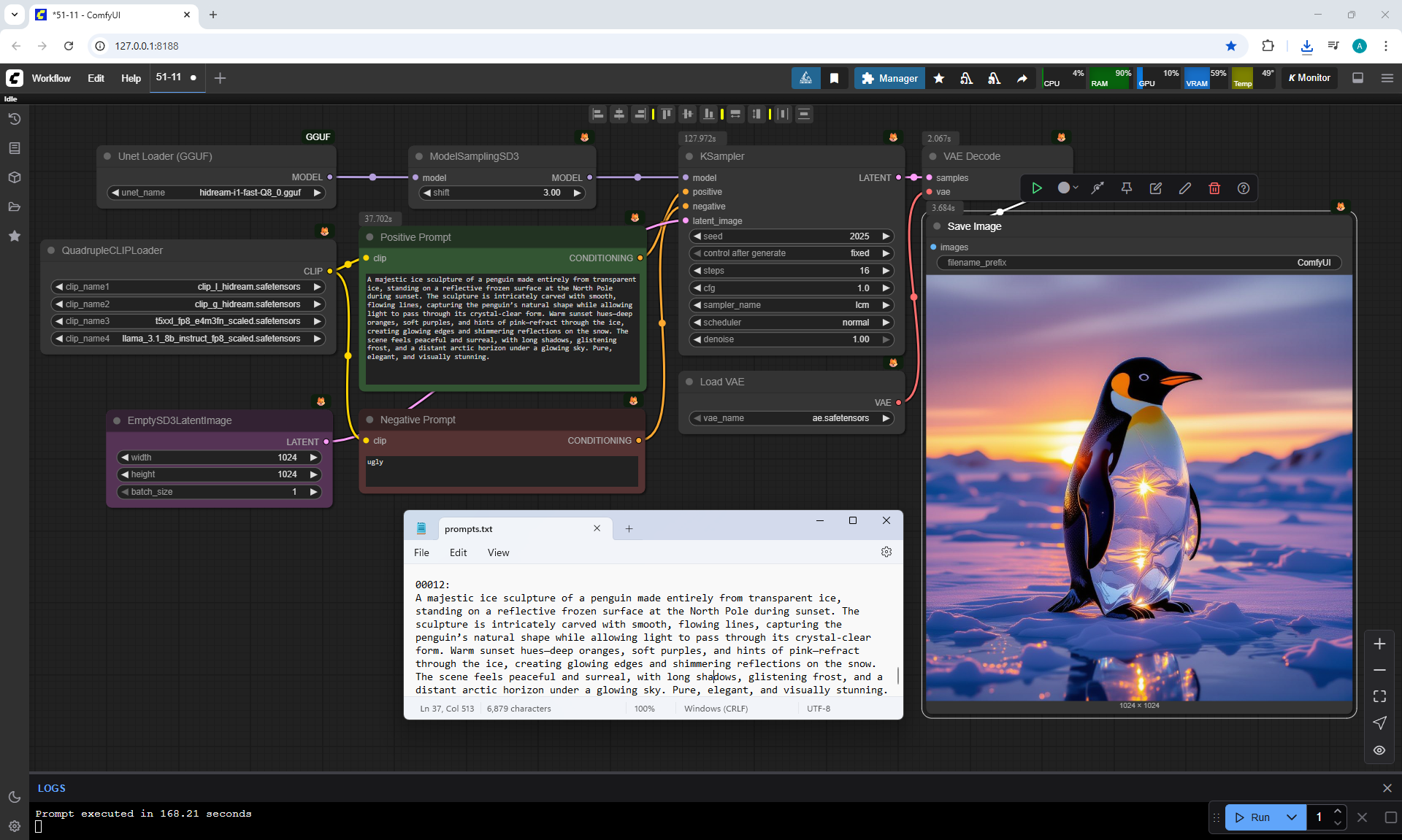Open the node color picker dropdown
Viewport: 1402px width, 840px height.
1068,188
